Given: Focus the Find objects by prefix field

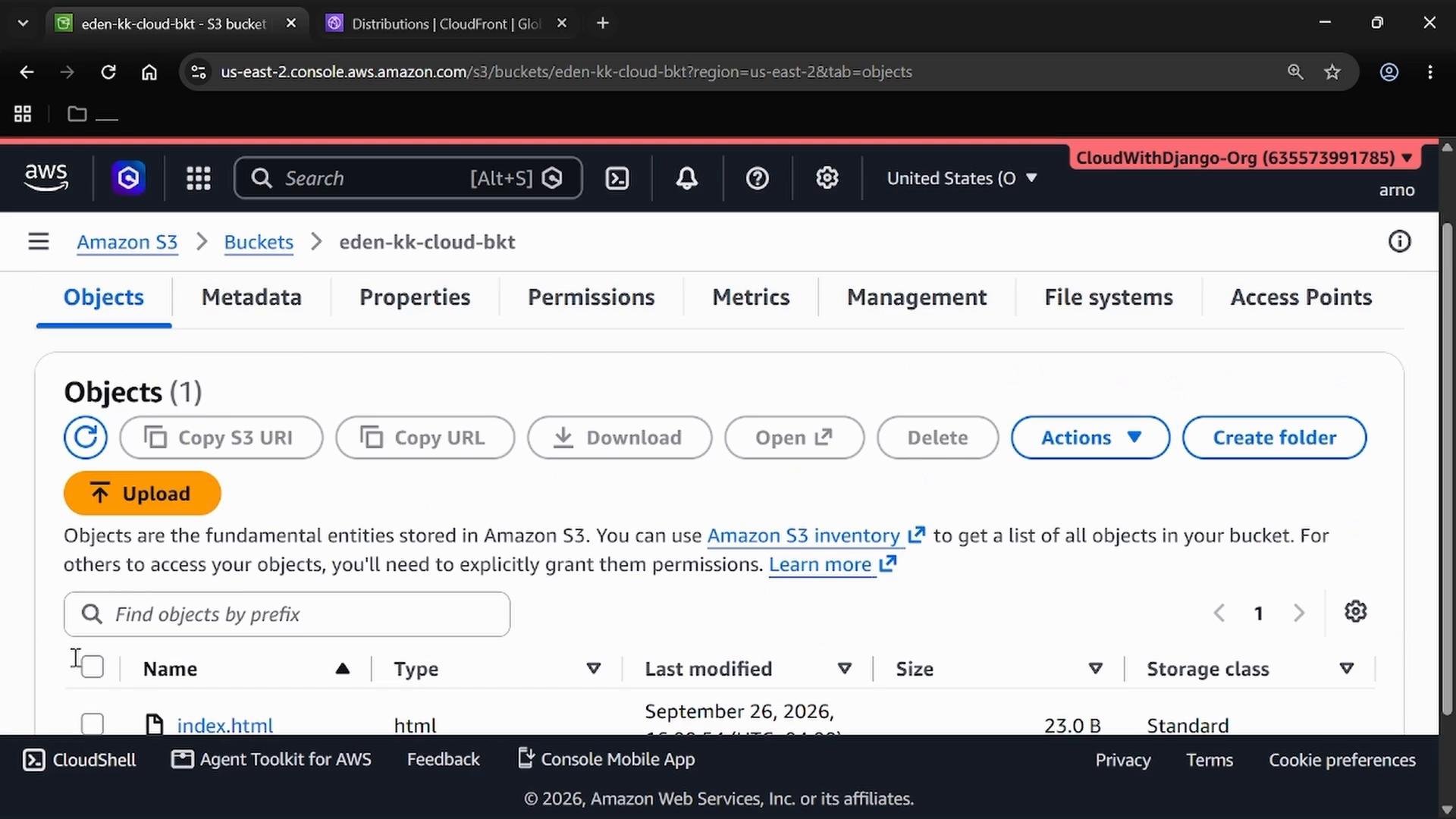Looking at the screenshot, I should pyautogui.click(x=287, y=614).
